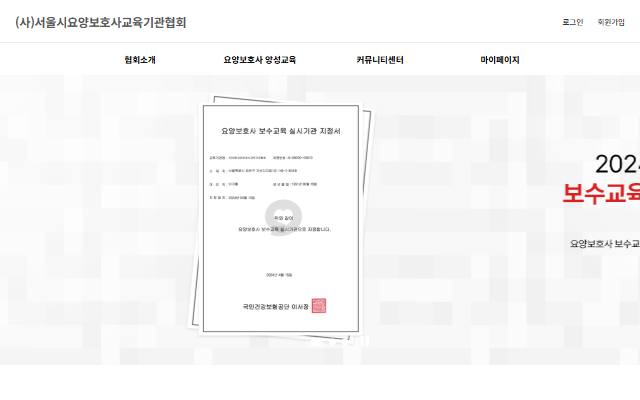Click the 요양보호사 보수교육 banner subtitle text
The image size is (640, 400).
[605, 244]
